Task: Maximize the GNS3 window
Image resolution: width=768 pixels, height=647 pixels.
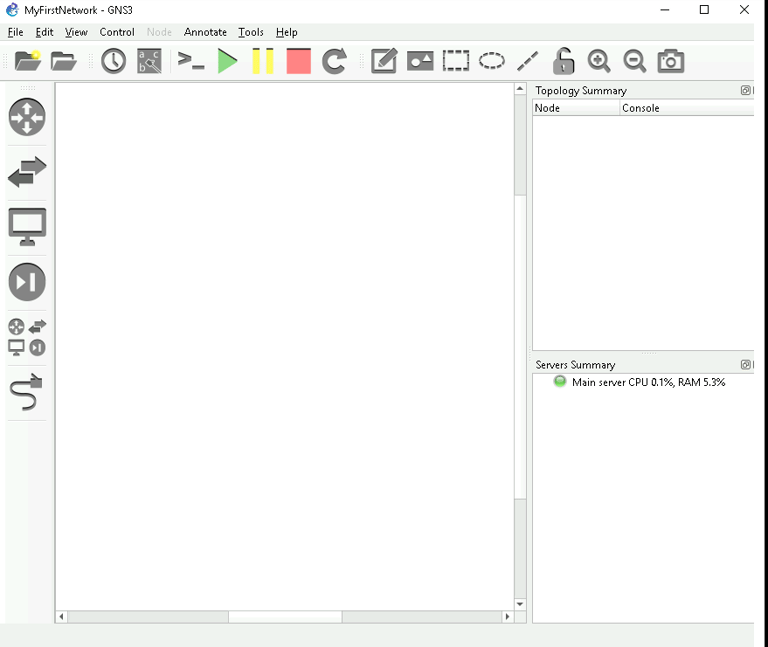Action: pos(704,10)
